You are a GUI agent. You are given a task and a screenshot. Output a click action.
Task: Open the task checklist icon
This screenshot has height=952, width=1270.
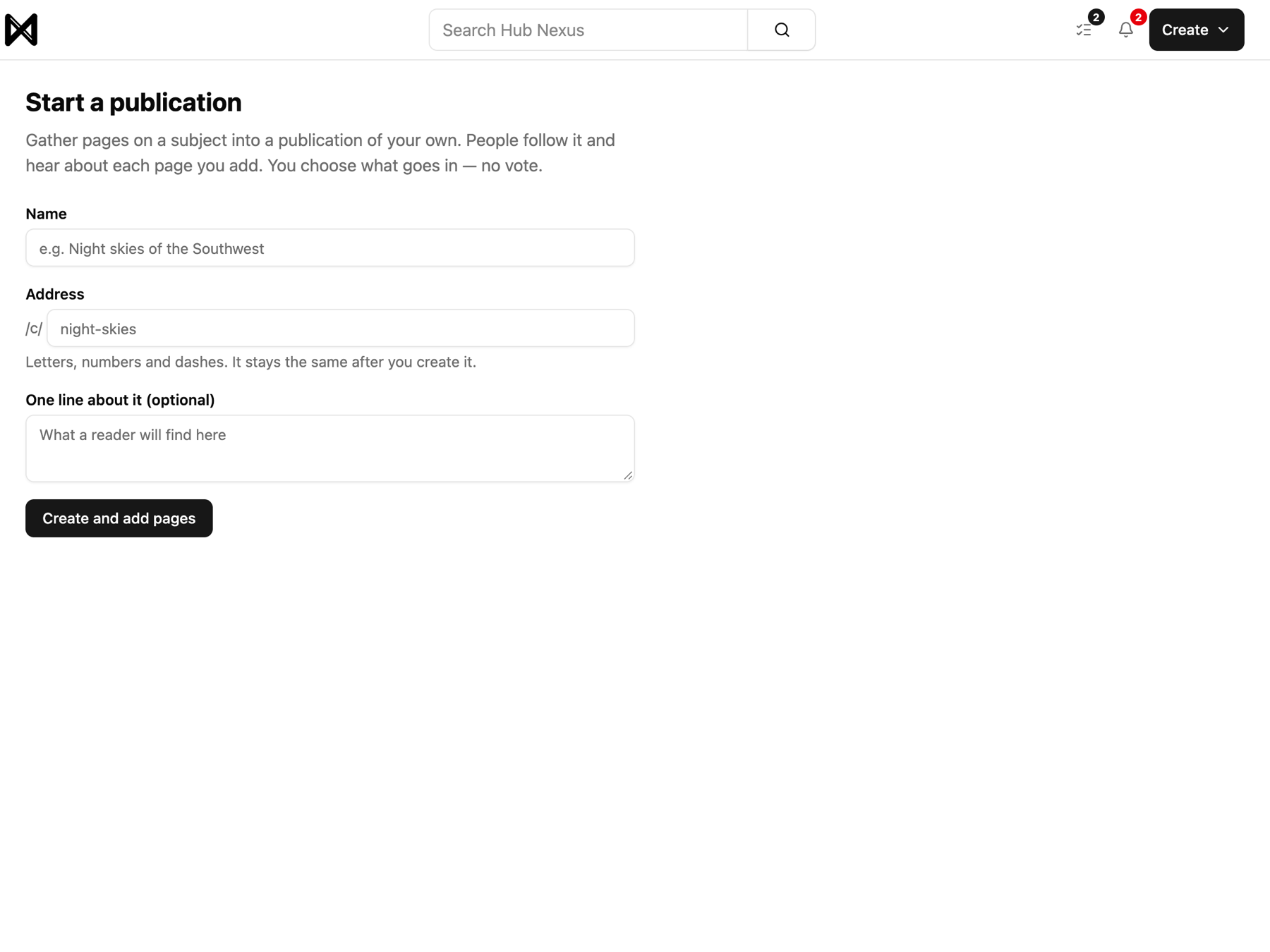click(x=1084, y=30)
